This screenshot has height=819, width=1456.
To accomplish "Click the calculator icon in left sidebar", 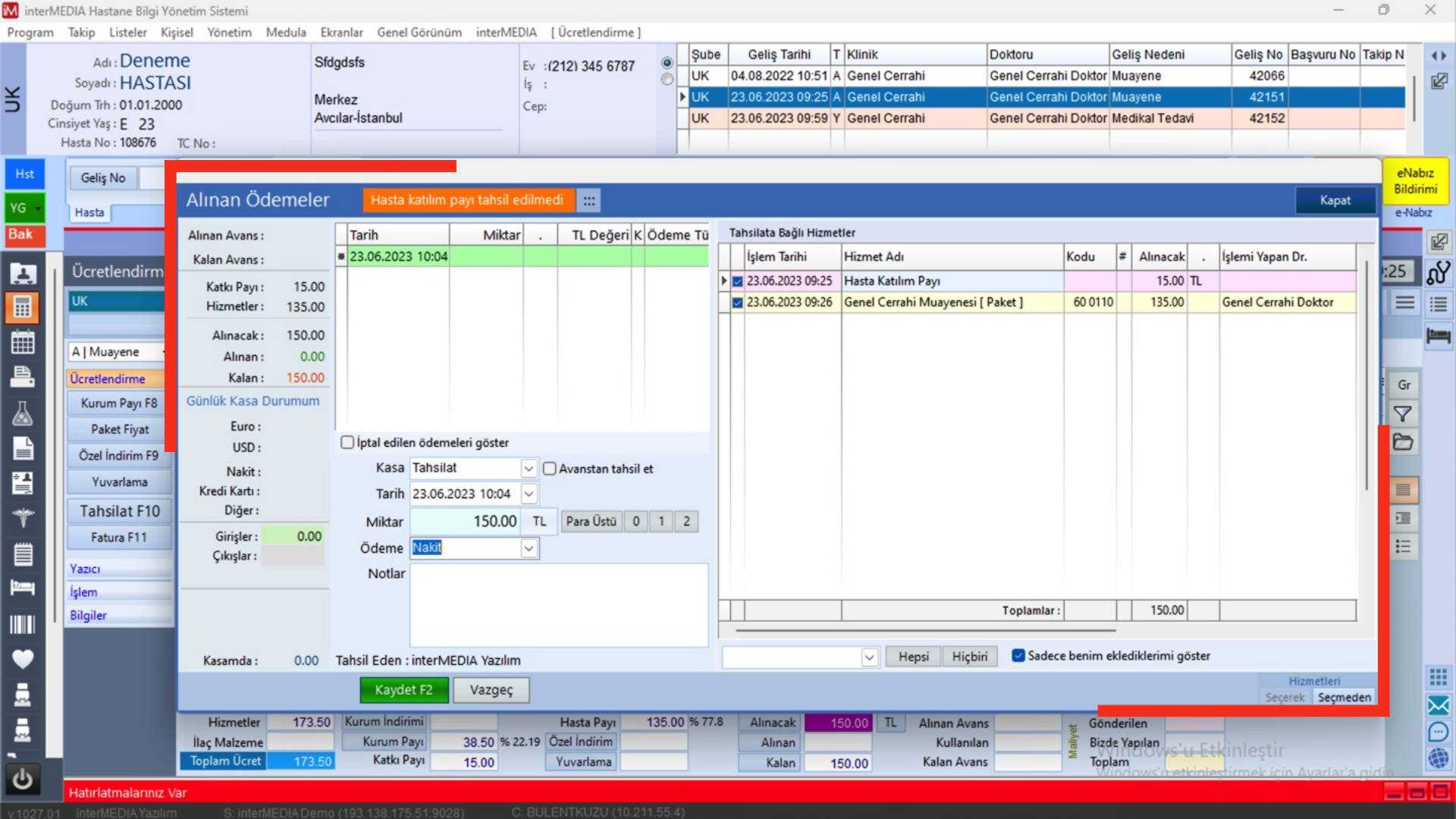I will 22,307.
